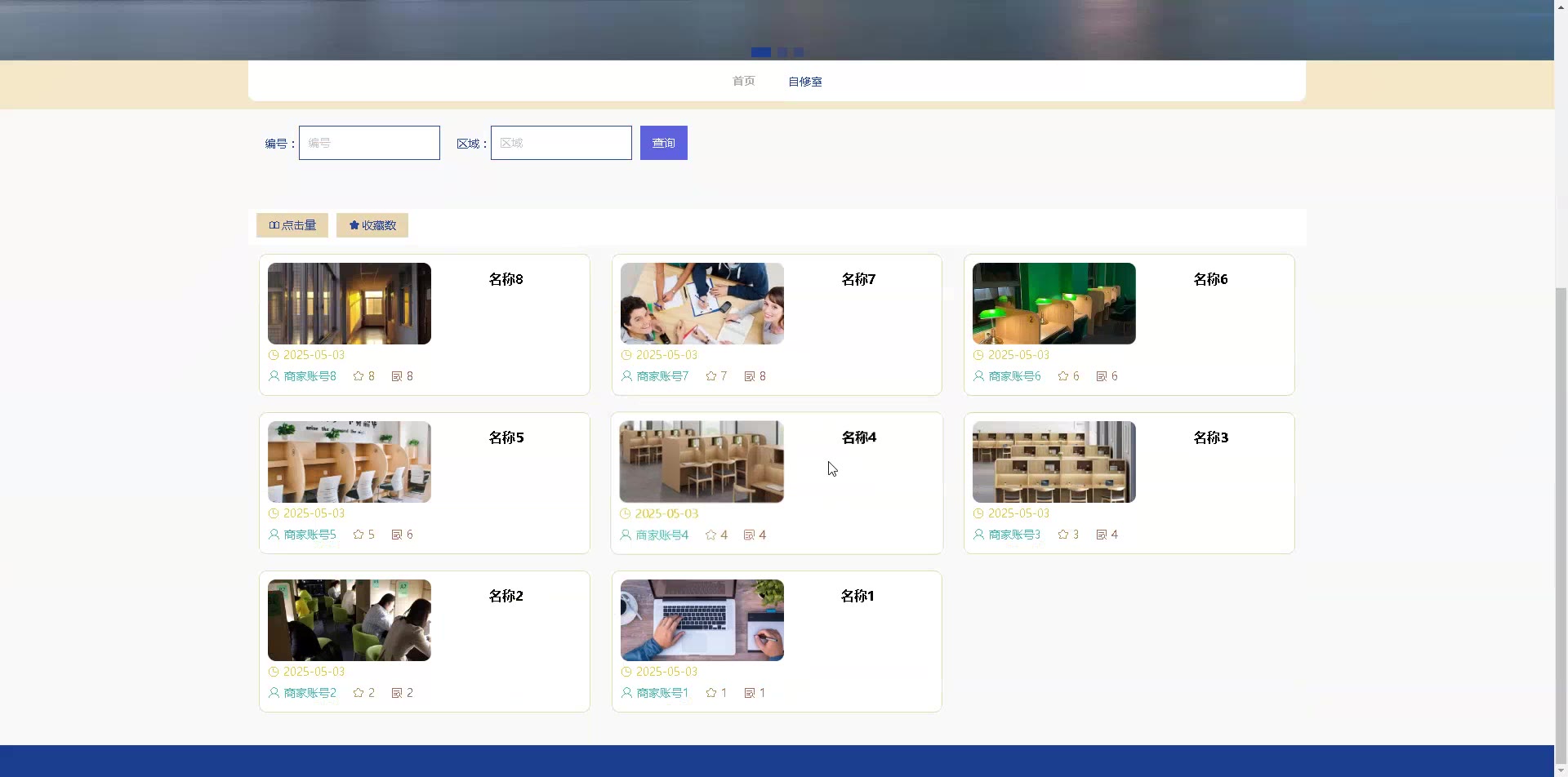Click the 商家账号7 merchant name
The height and width of the screenshot is (777, 1568).
tap(662, 376)
